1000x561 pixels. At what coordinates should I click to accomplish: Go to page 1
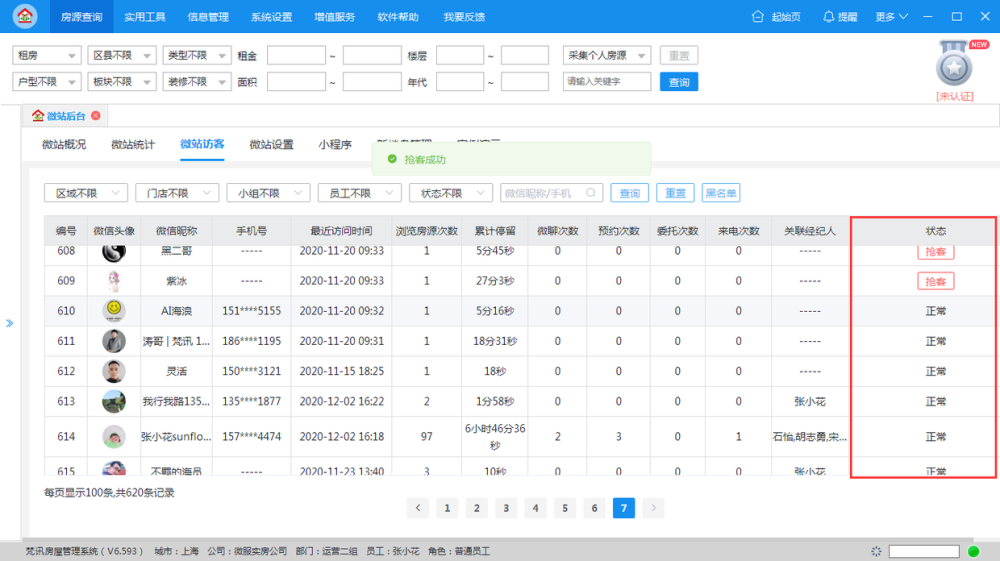(x=447, y=508)
